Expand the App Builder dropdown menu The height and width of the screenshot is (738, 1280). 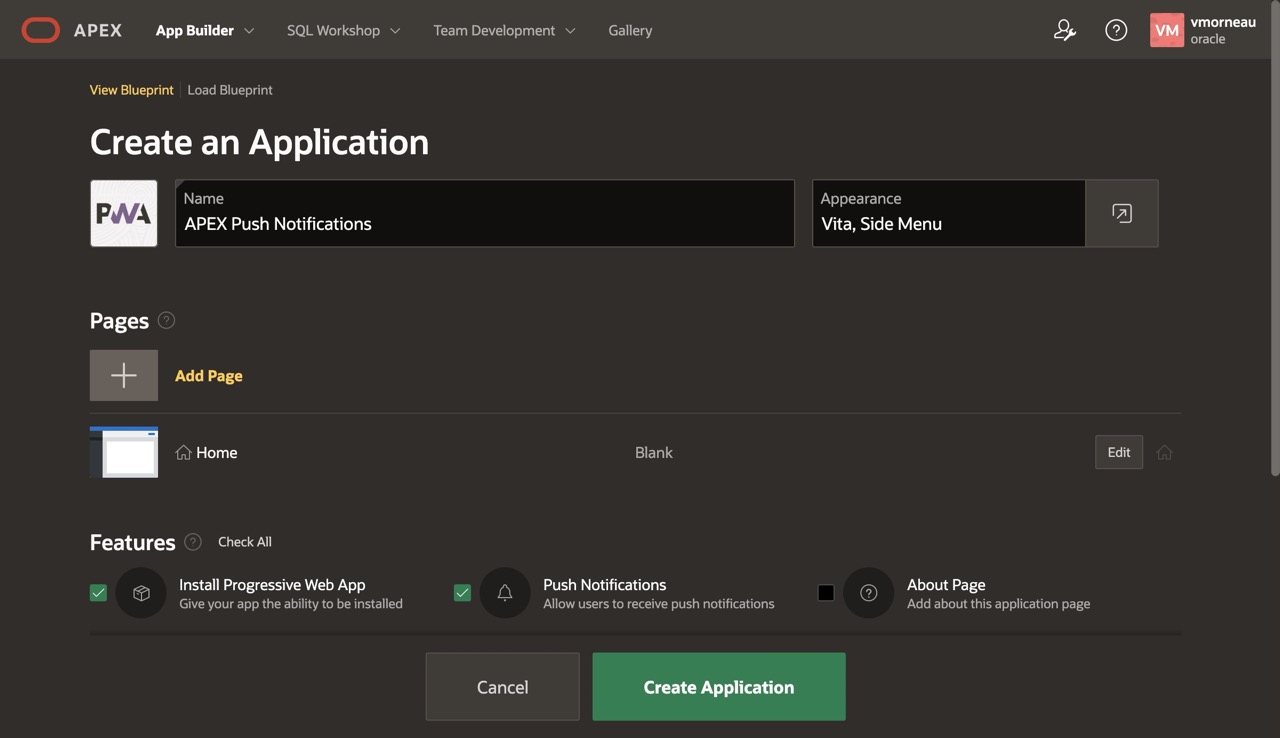[x=205, y=30]
